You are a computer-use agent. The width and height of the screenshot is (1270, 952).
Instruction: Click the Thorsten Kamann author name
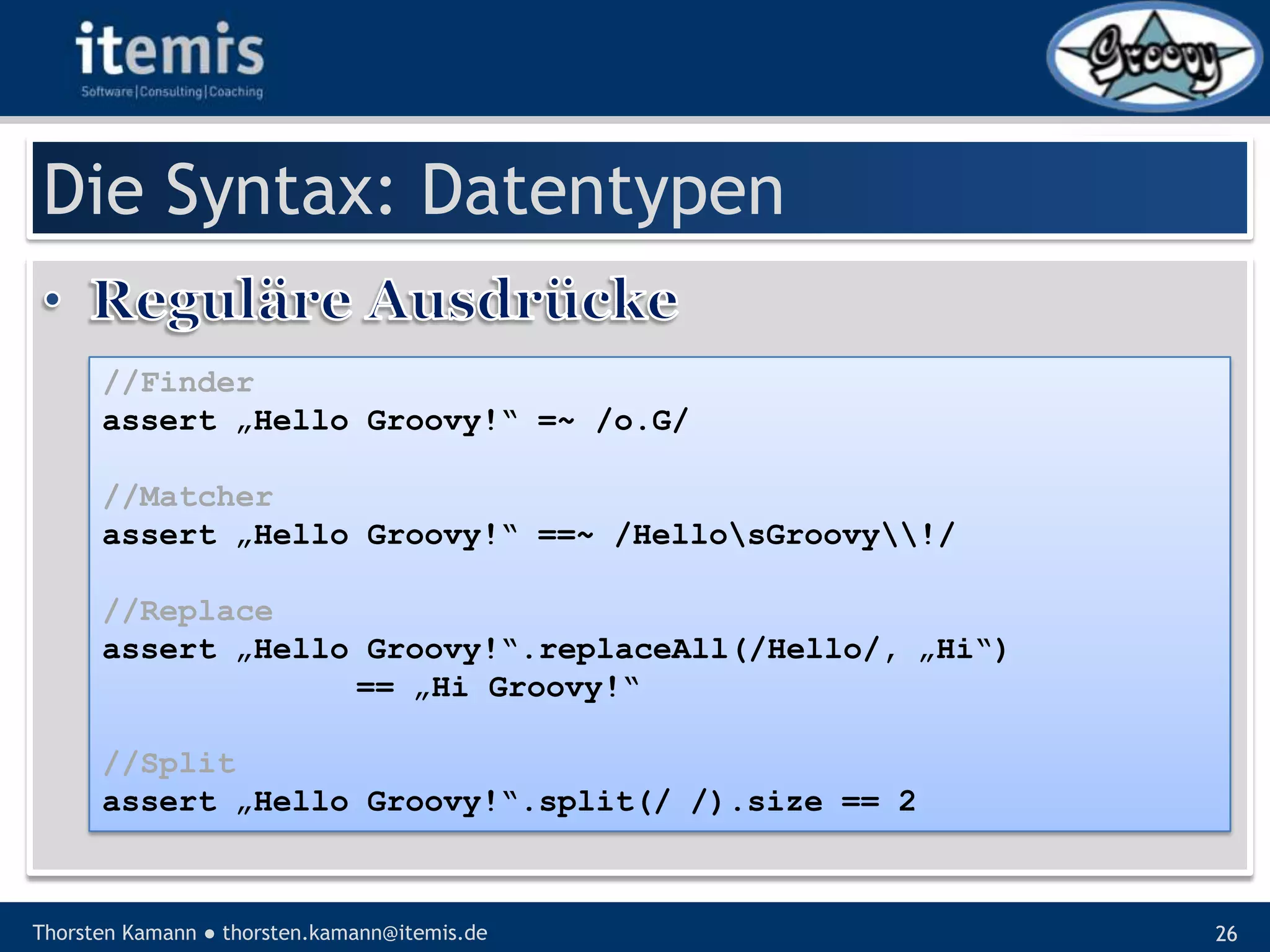[114, 933]
